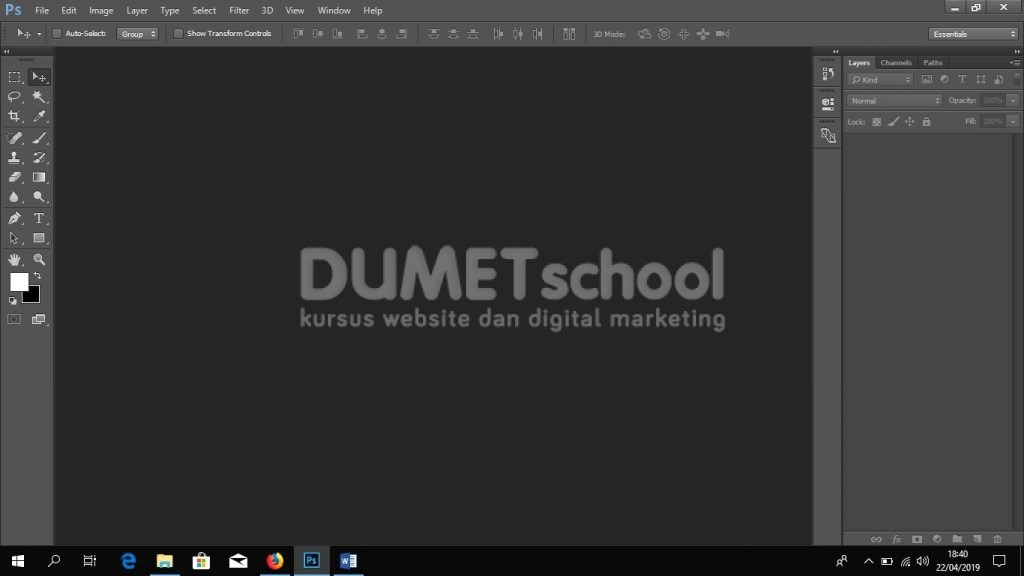Open Firefox from the taskbar
This screenshot has width=1024, height=576.
[x=275, y=561]
